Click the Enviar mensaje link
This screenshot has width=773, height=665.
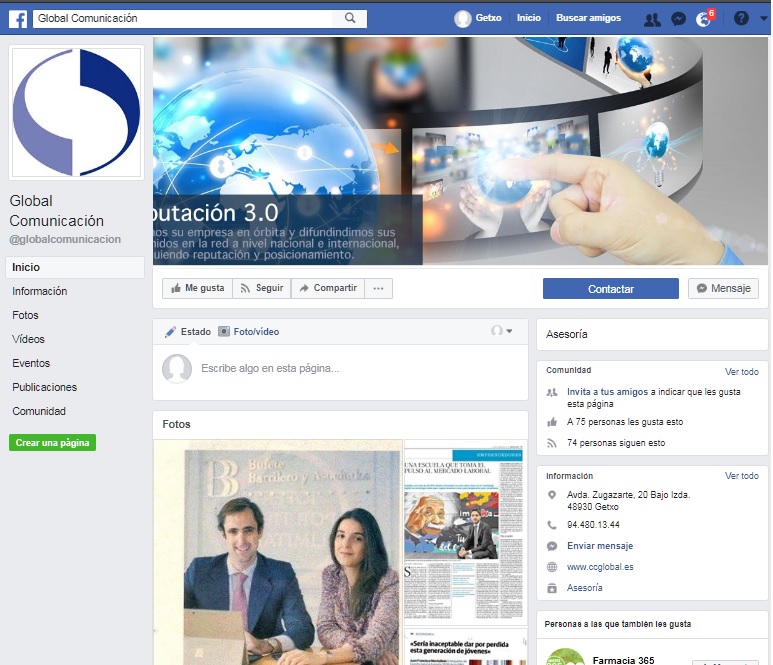pos(600,546)
